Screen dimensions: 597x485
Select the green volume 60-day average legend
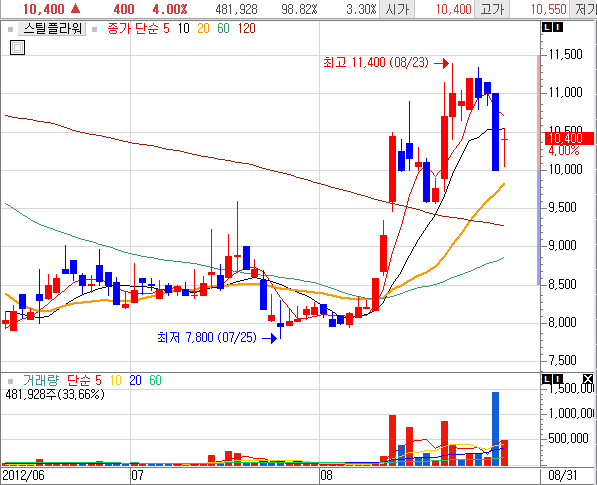click(155, 380)
